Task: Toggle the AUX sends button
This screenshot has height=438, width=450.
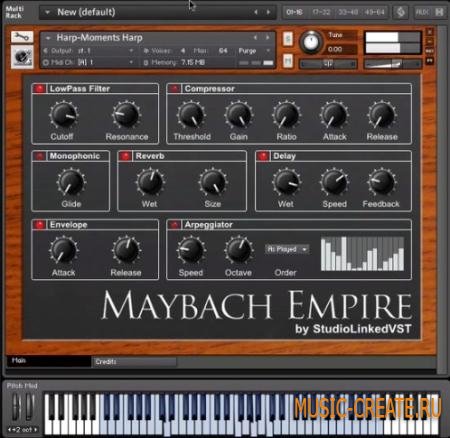Action: coord(422,12)
